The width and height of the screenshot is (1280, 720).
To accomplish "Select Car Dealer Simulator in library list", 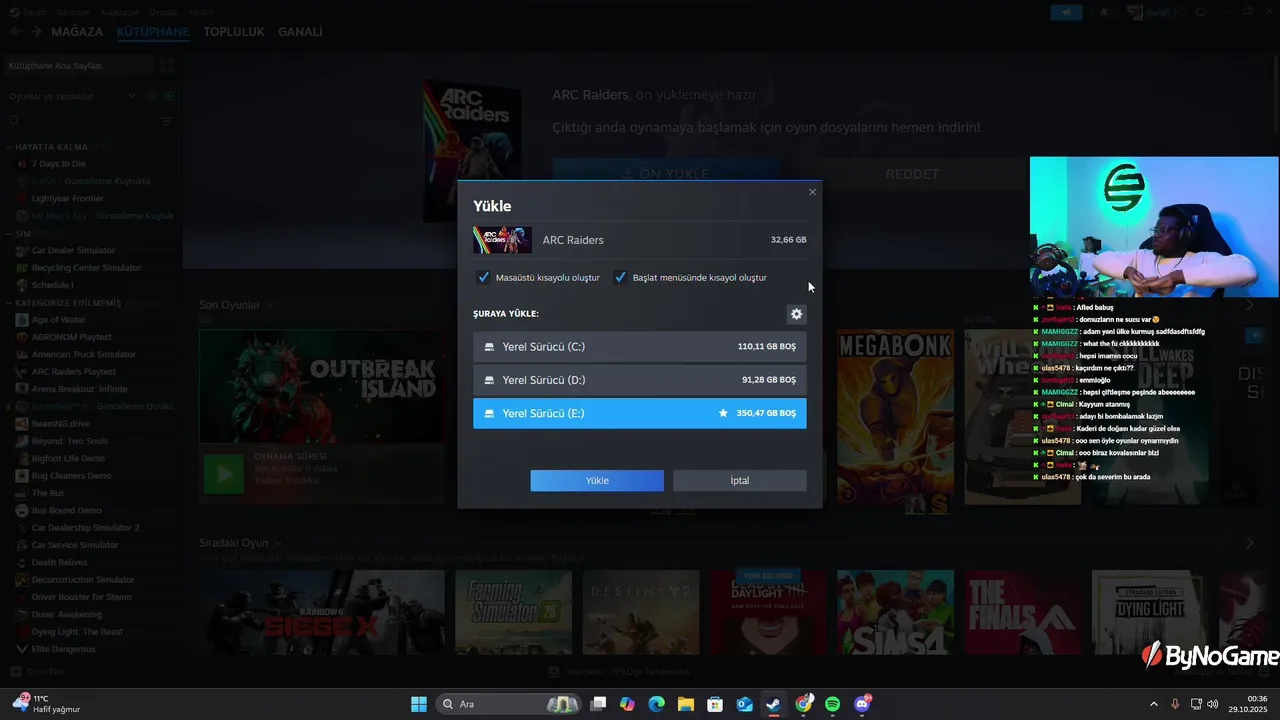I will [x=73, y=250].
